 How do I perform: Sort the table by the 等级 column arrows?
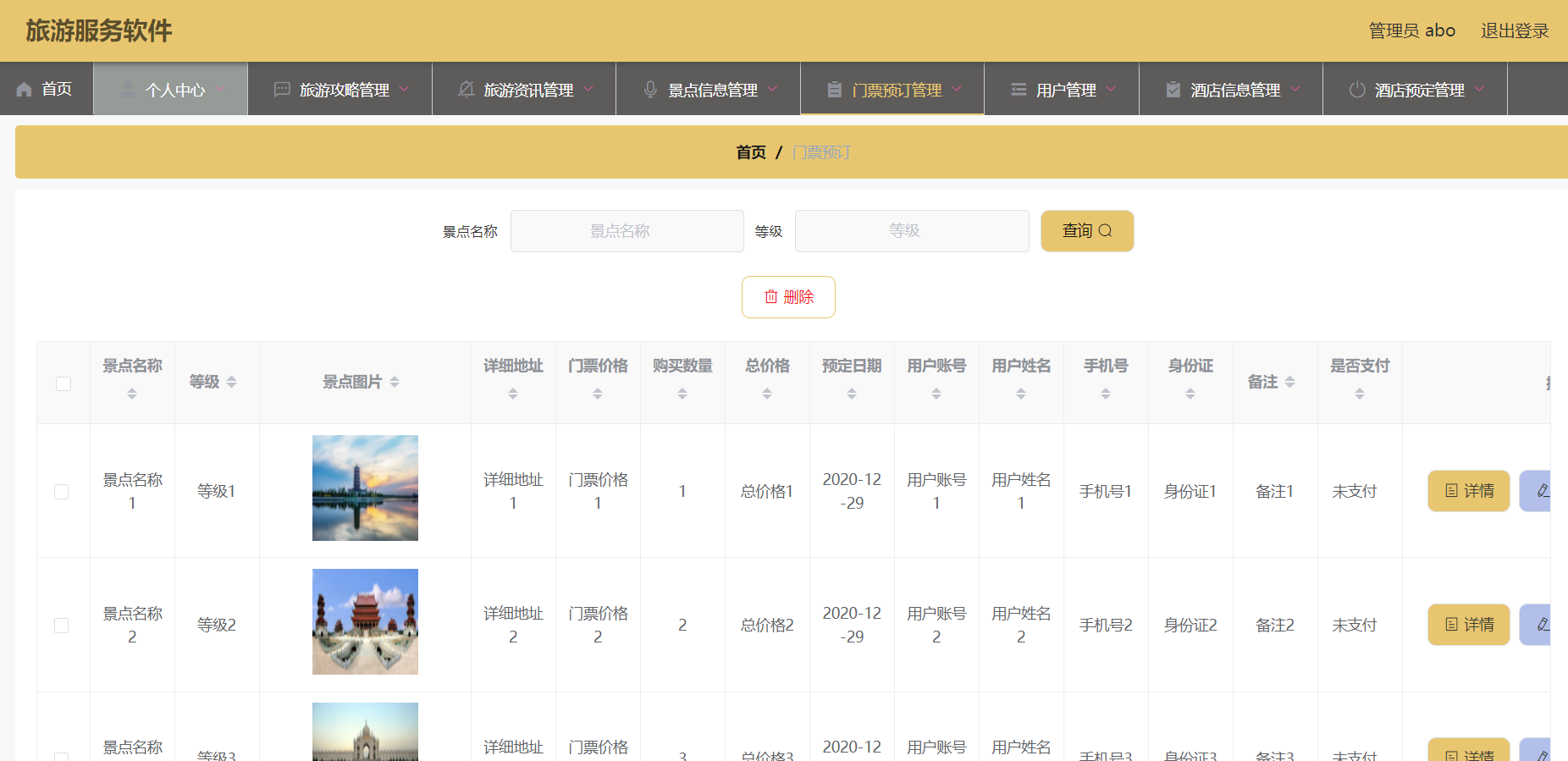tap(232, 382)
